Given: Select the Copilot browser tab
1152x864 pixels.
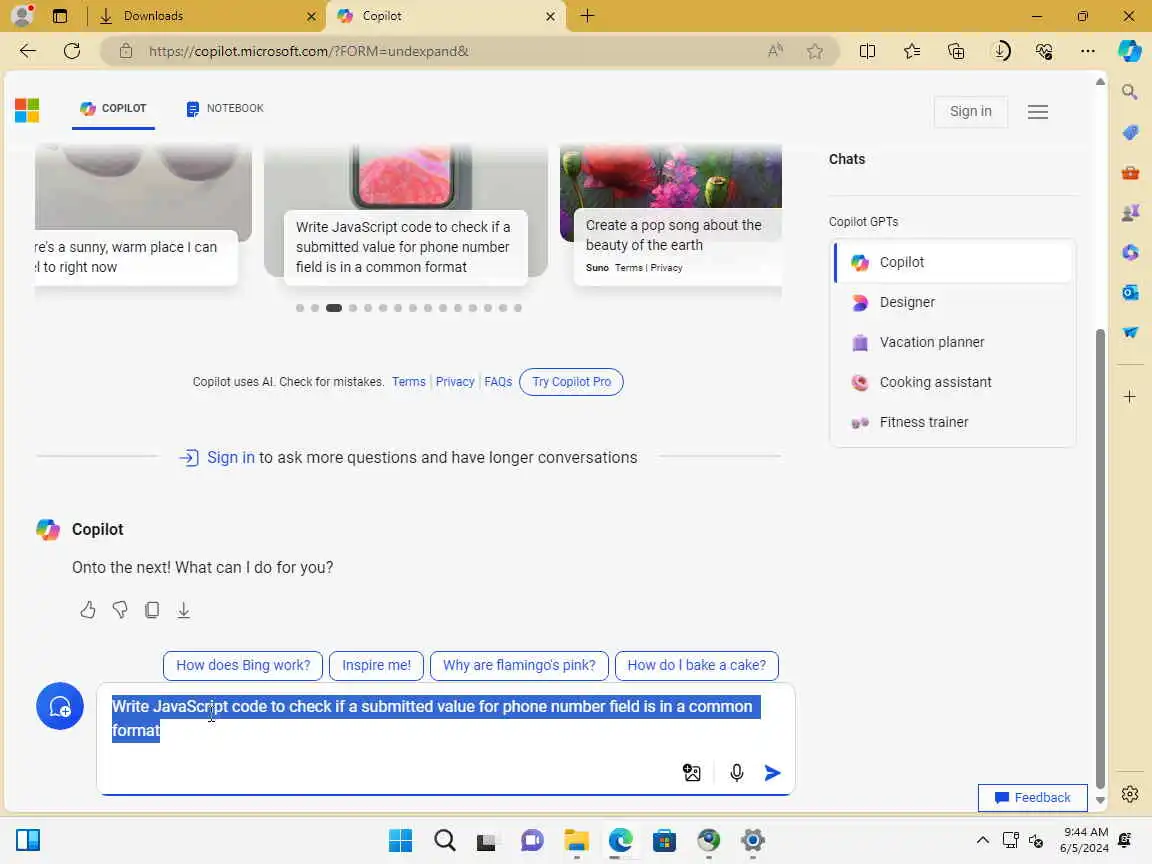Looking at the screenshot, I should coord(446,15).
